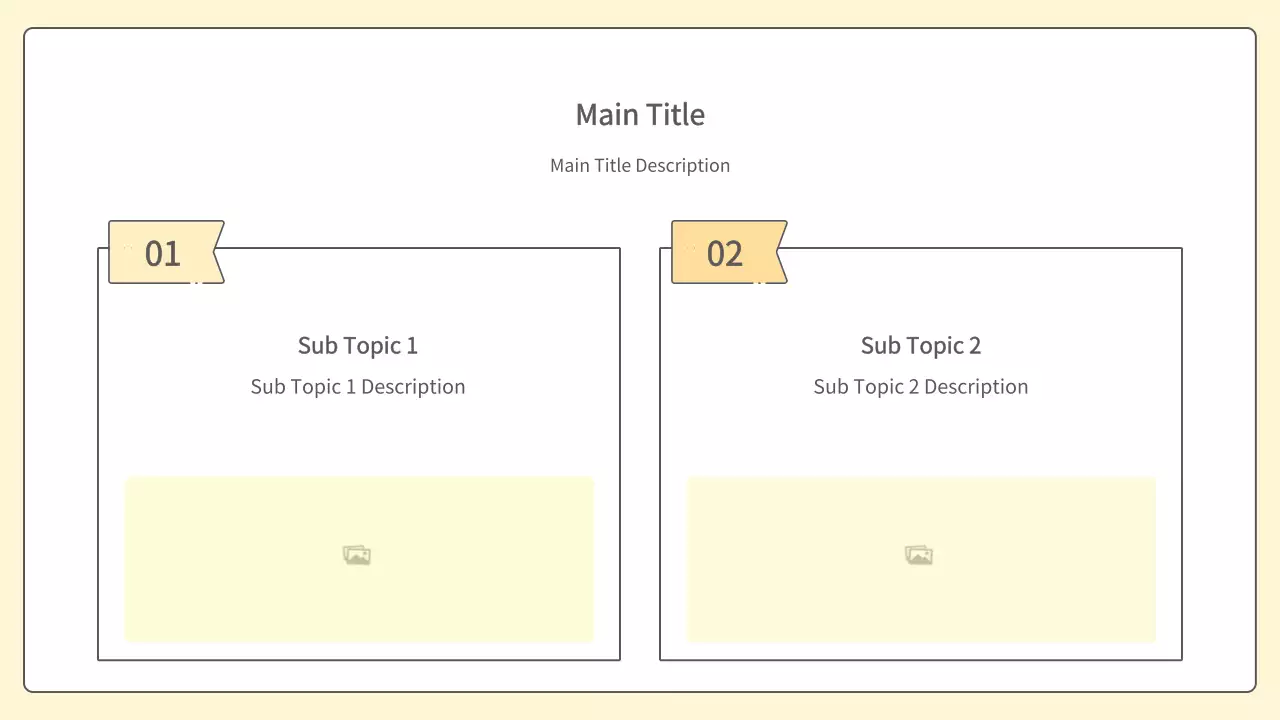The width and height of the screenshot is (1280, 720).
Task: Click the image icon under Sub Topic 1
Action: [357, 555]
